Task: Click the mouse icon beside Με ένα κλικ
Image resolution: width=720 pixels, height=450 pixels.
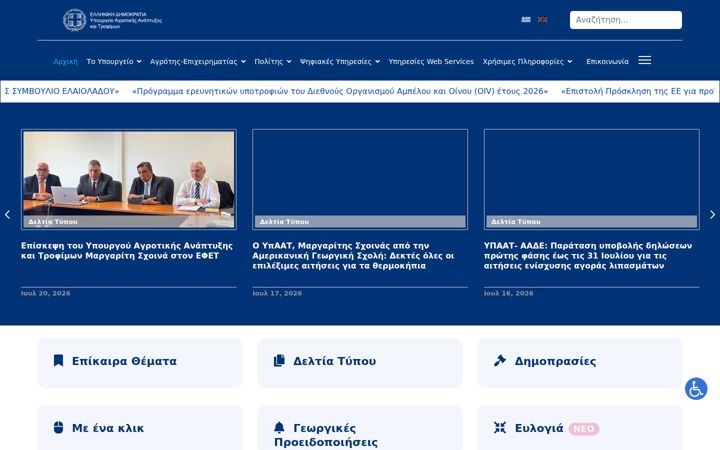Action: tap(58, 428)
